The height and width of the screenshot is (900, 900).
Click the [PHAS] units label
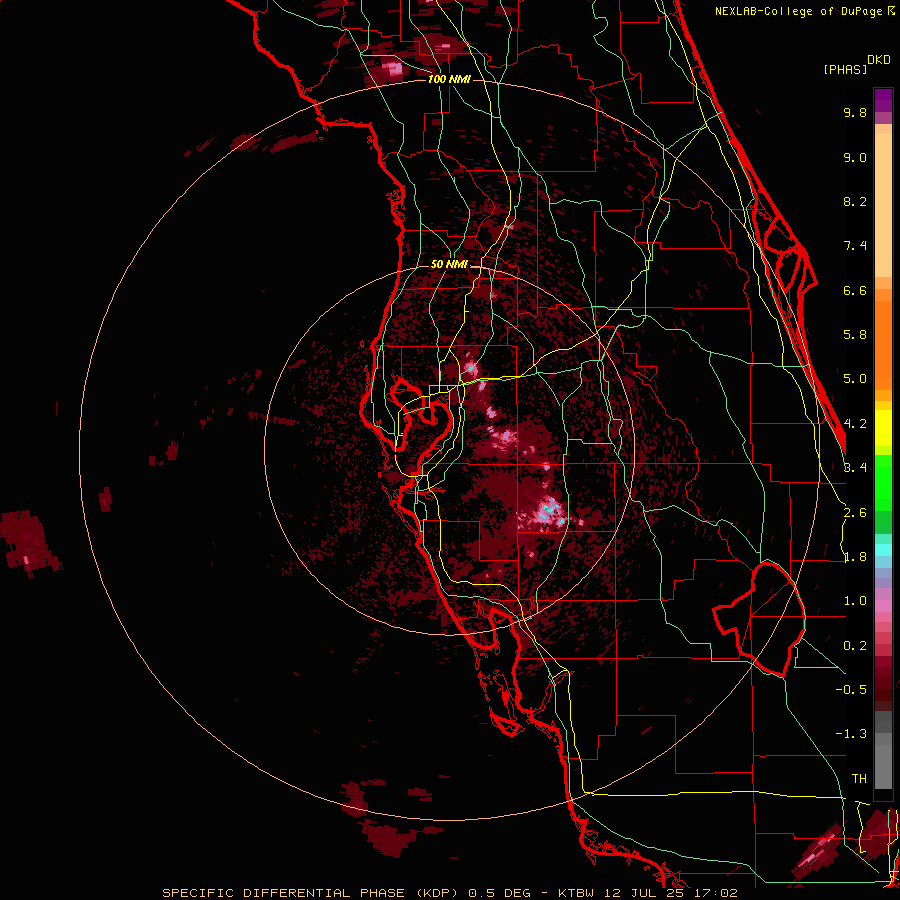tap(845, 70)
